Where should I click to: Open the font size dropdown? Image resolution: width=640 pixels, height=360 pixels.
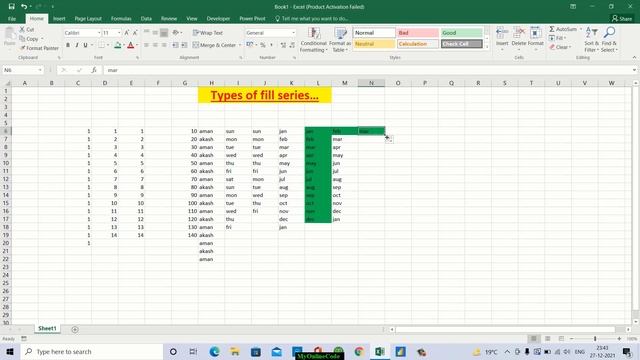(119, 33)
